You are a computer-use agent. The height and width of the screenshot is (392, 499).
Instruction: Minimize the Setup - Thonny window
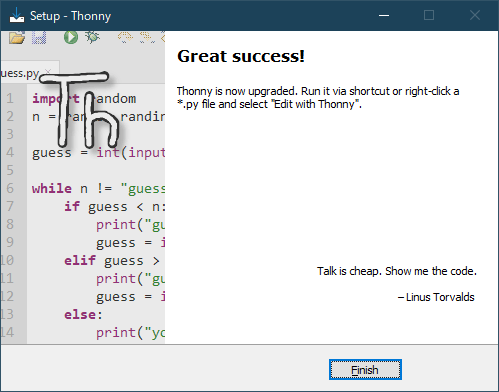[x=384, y=15]
